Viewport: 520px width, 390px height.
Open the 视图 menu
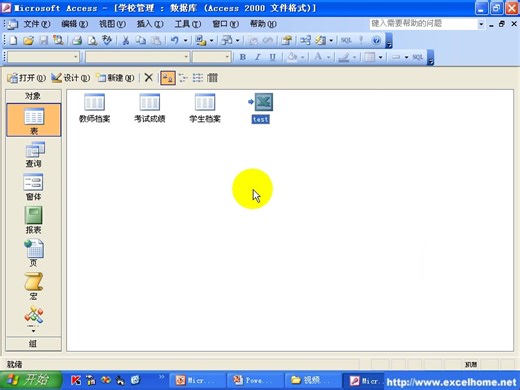point(112,24)
